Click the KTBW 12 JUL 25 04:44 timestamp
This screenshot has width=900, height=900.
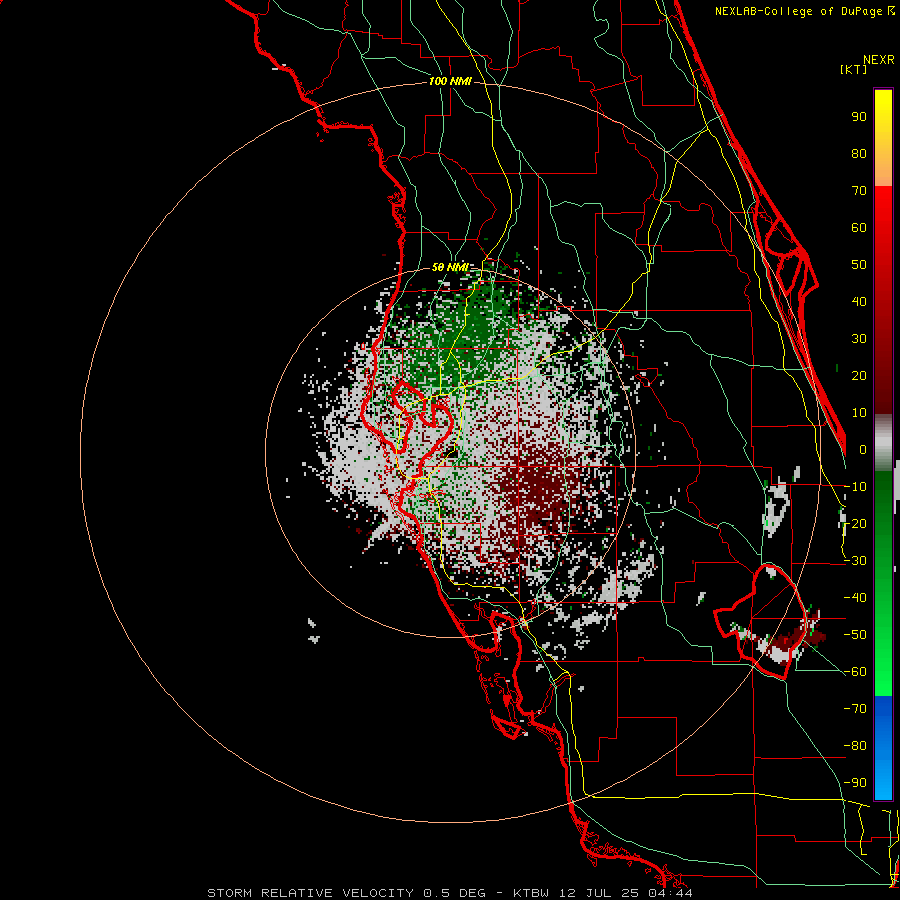(x=603, y=893)
